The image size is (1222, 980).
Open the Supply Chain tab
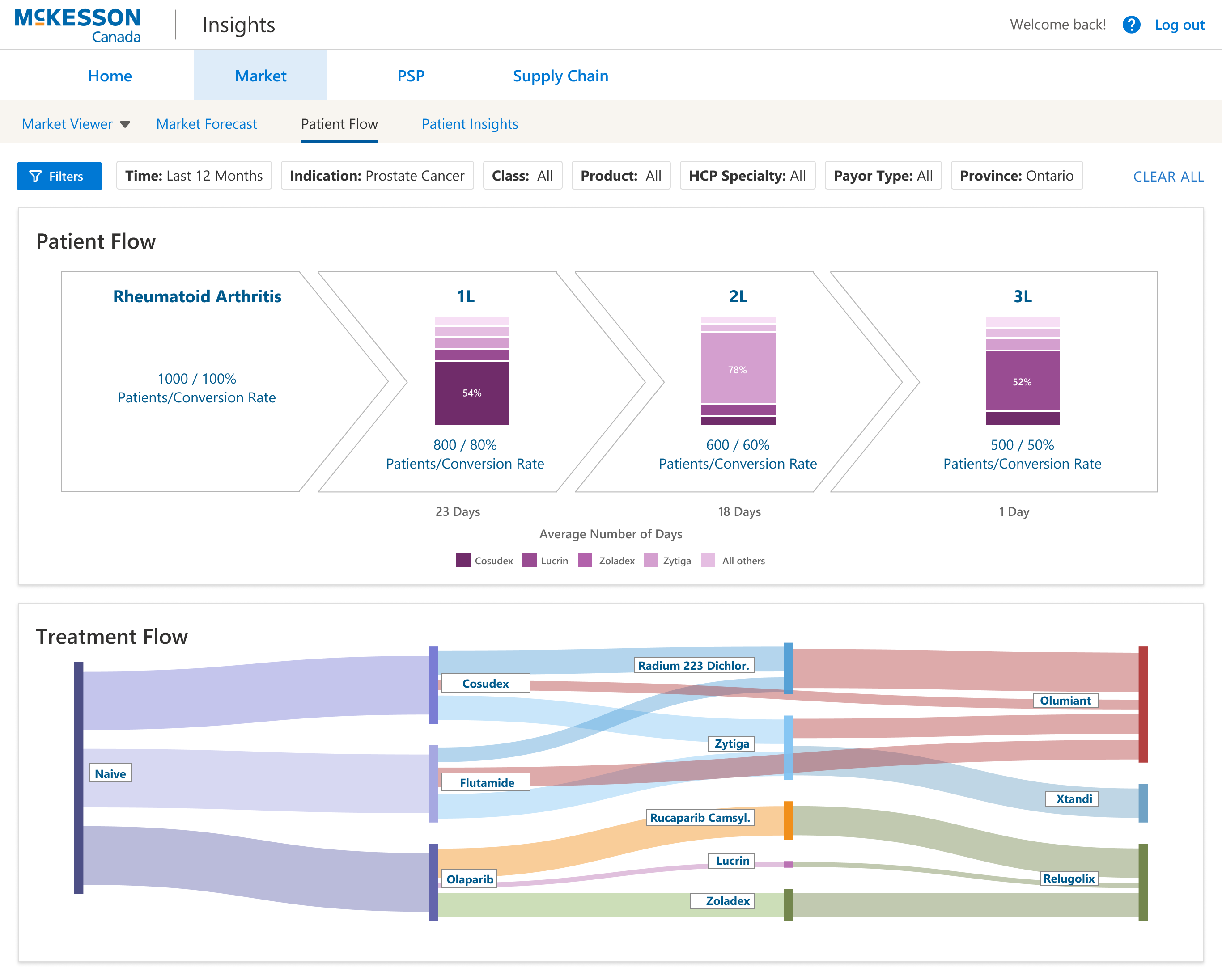coord(560,76)
